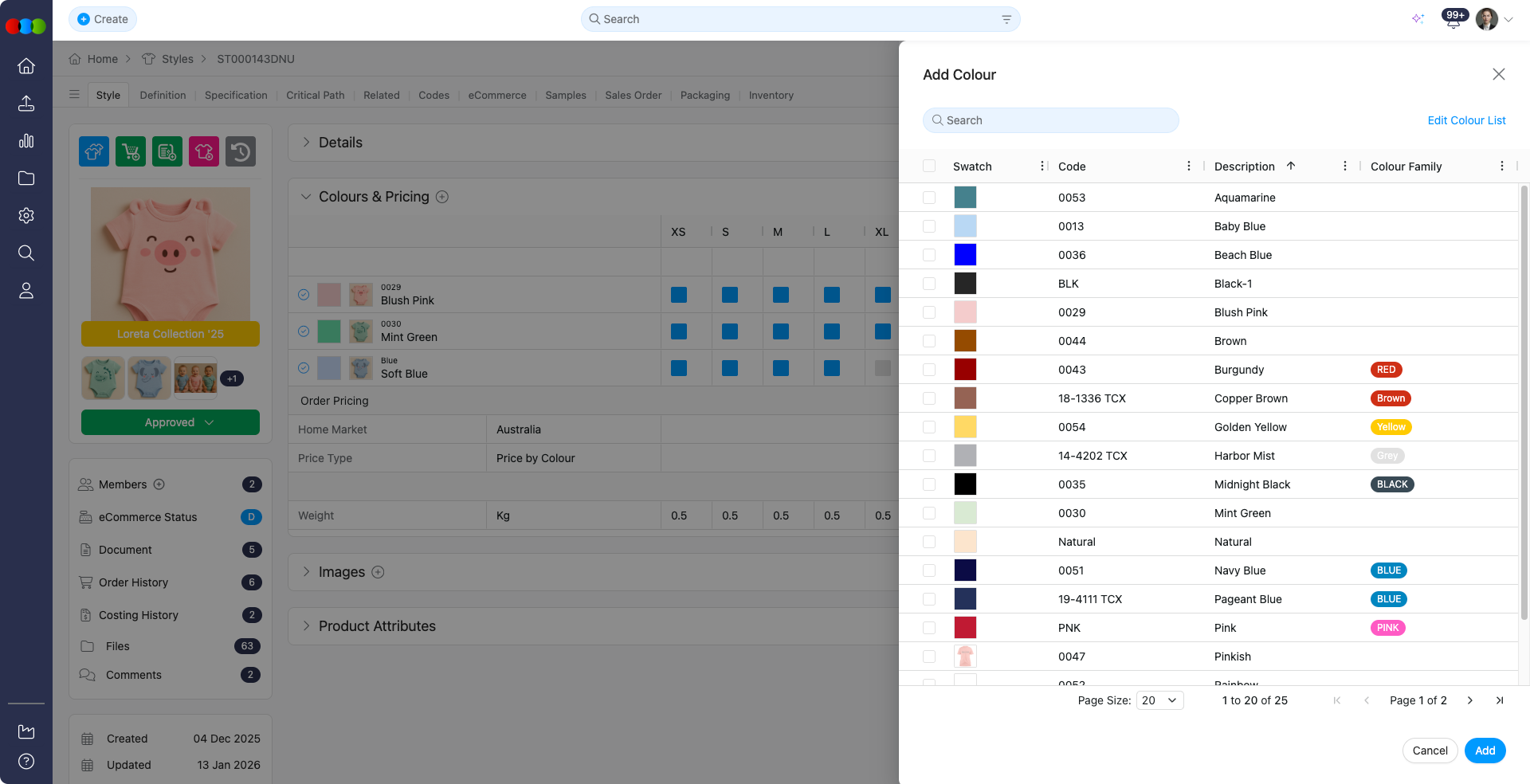Open settings gear in left sidebar

pyautogui.click(x=26, y=216)
